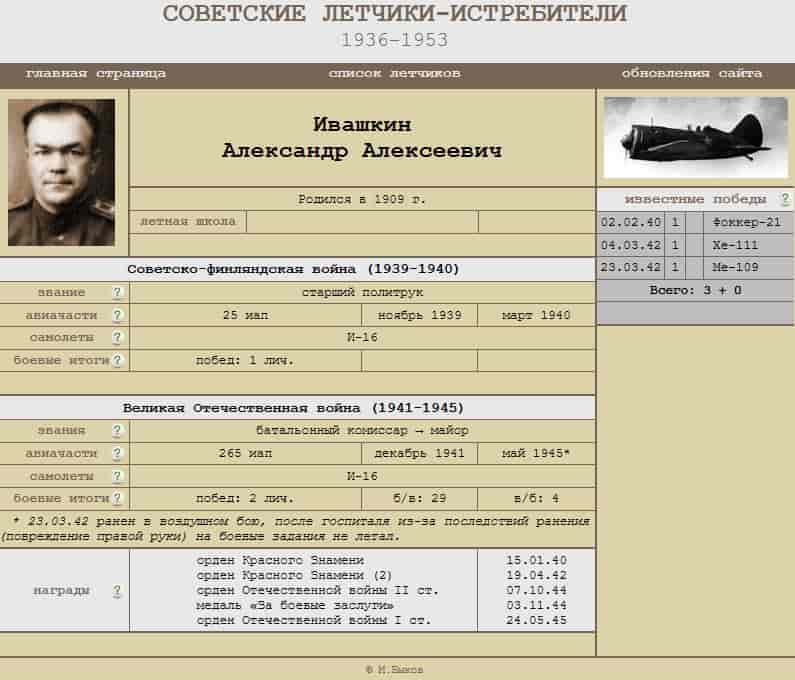Click help icon beside 265 иап авиачасти
795x680 pixels.
[117, 454]
